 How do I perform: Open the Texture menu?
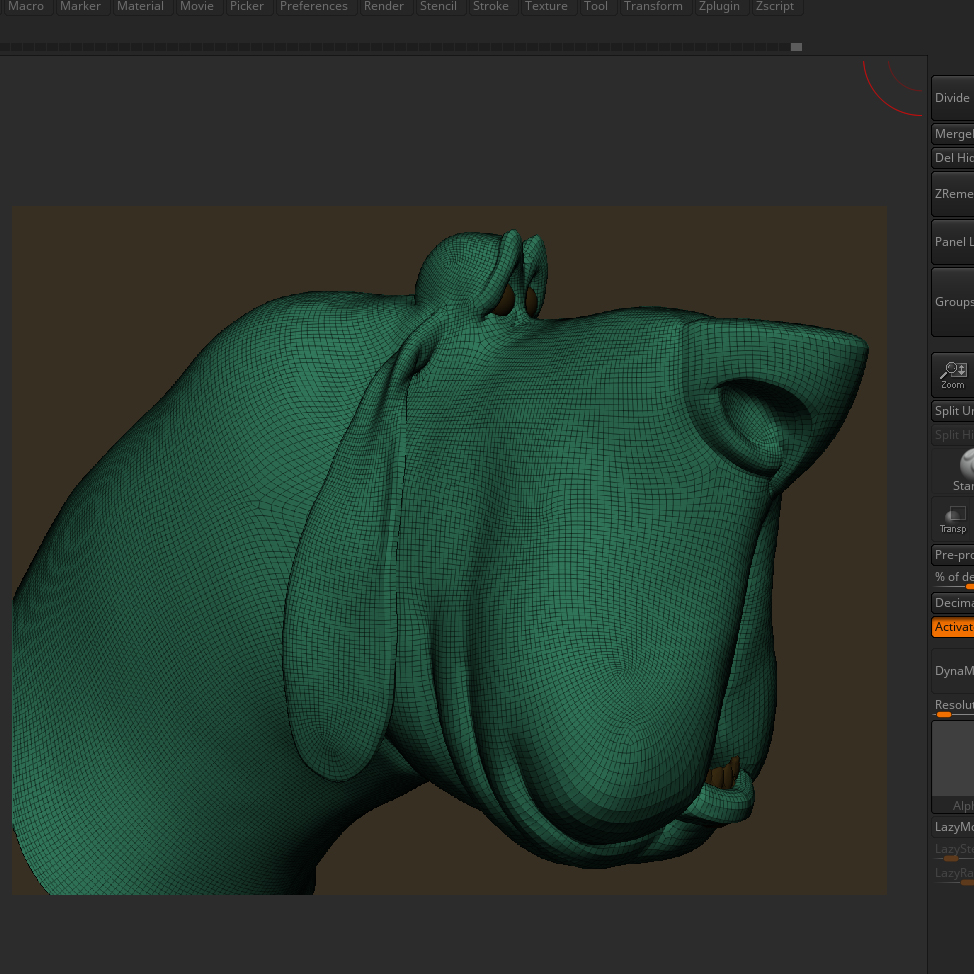coord(546,6)
